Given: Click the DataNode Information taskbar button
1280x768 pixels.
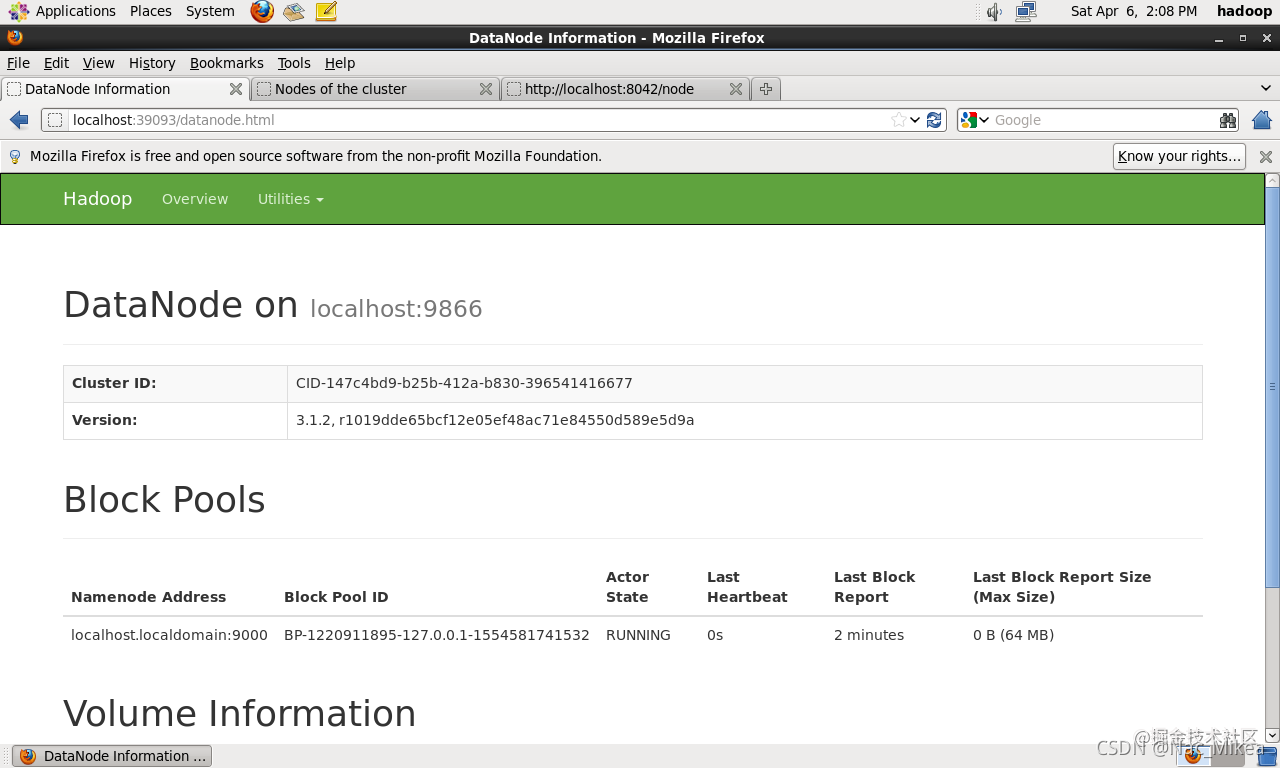Looking at the screenshot, I should coord(112,756).
